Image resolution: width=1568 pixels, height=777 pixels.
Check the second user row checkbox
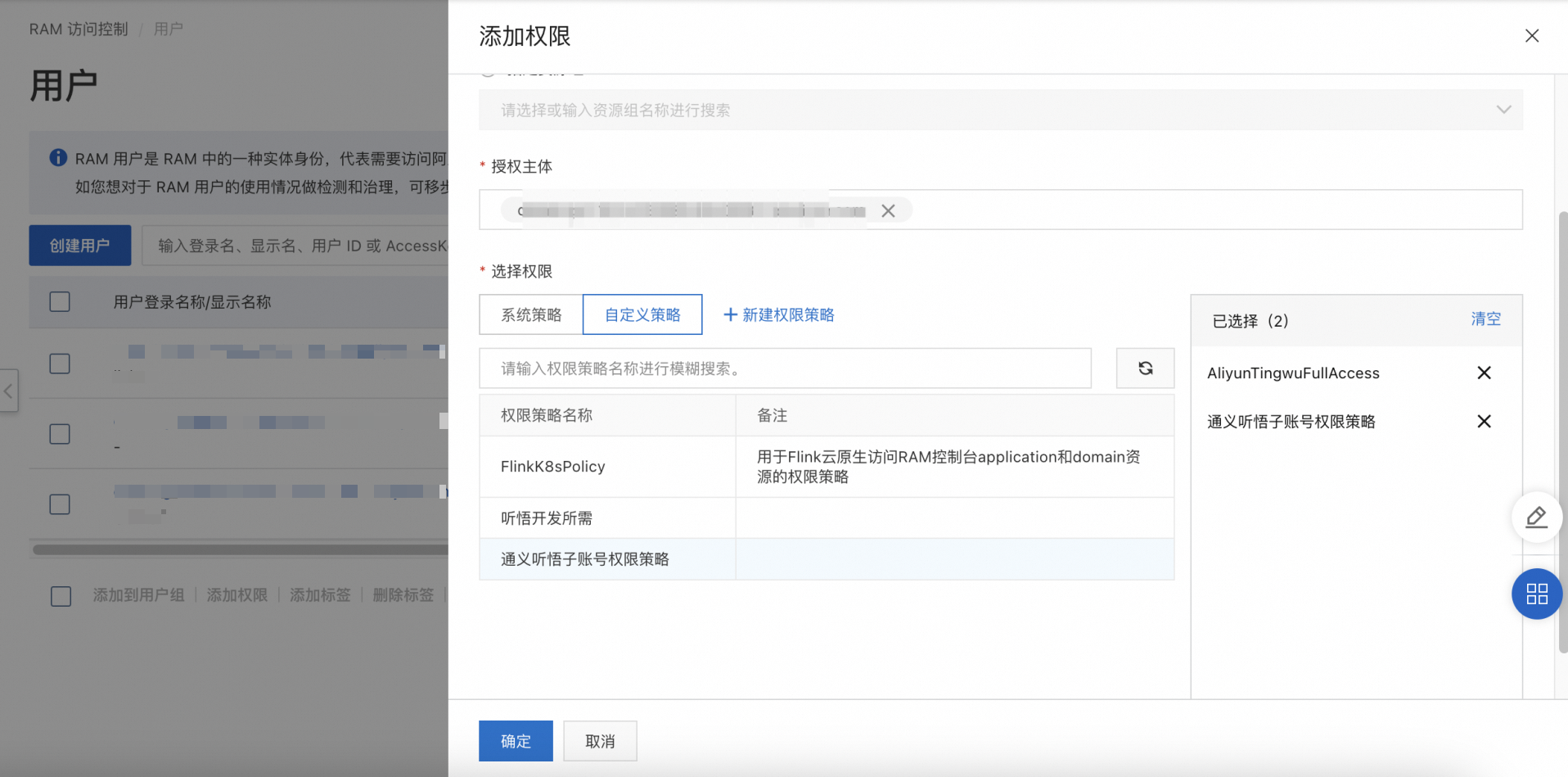(x=60, y=434)
